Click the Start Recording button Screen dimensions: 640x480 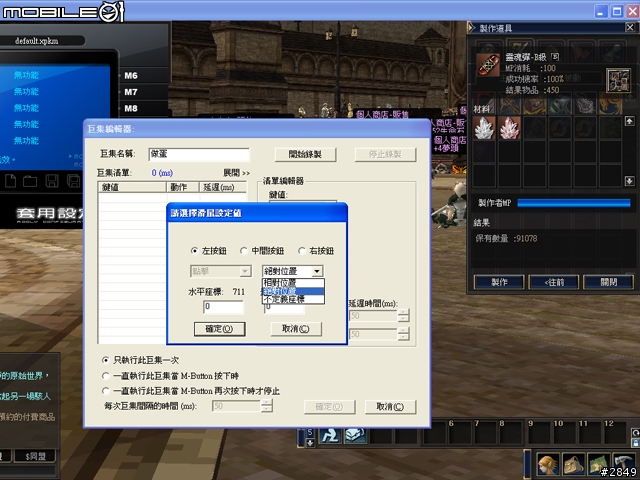305,154
